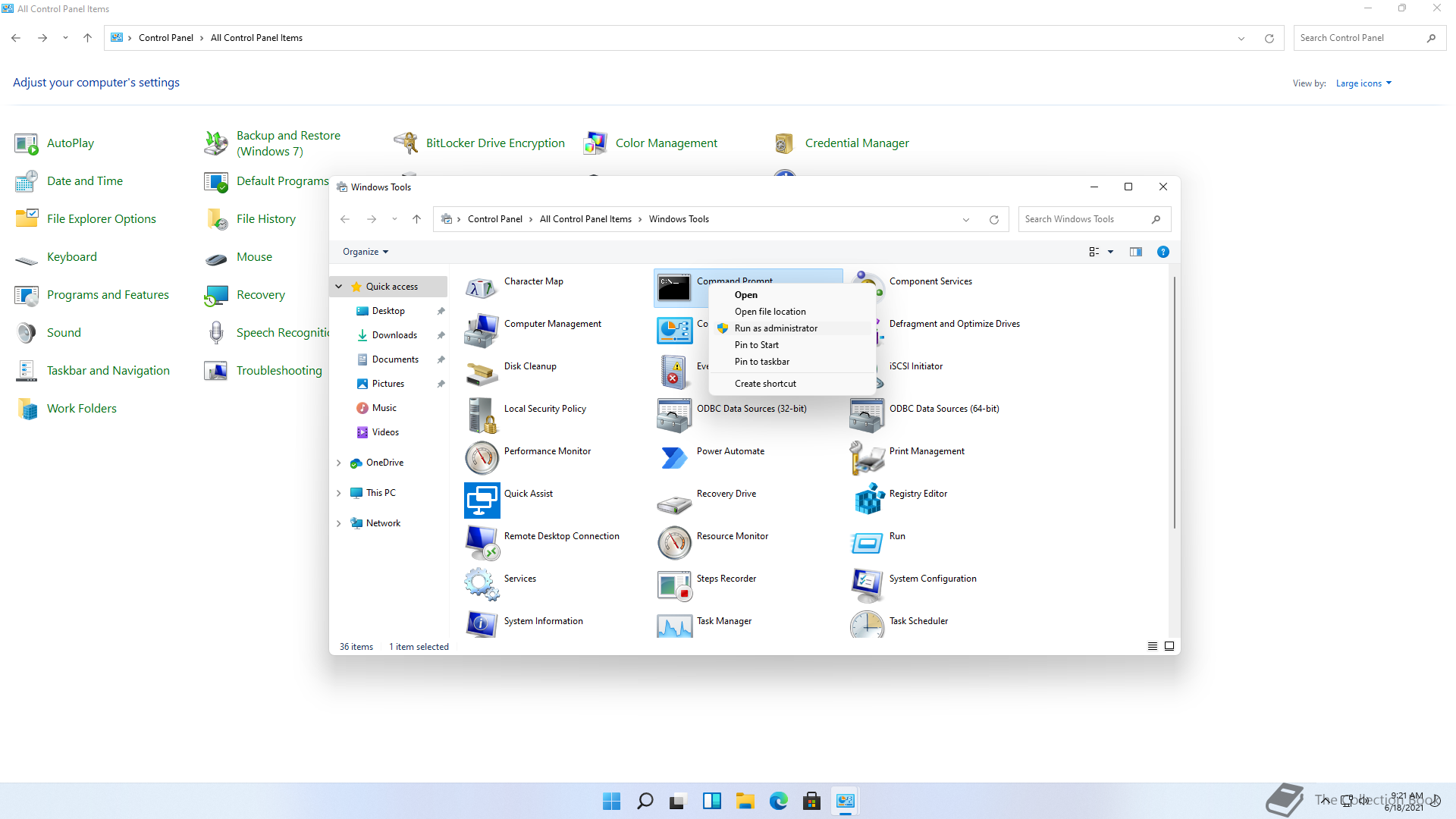The image size is (1456, 819).
Task: Open Local Security Policy icon
Action: tap(482, 416)
